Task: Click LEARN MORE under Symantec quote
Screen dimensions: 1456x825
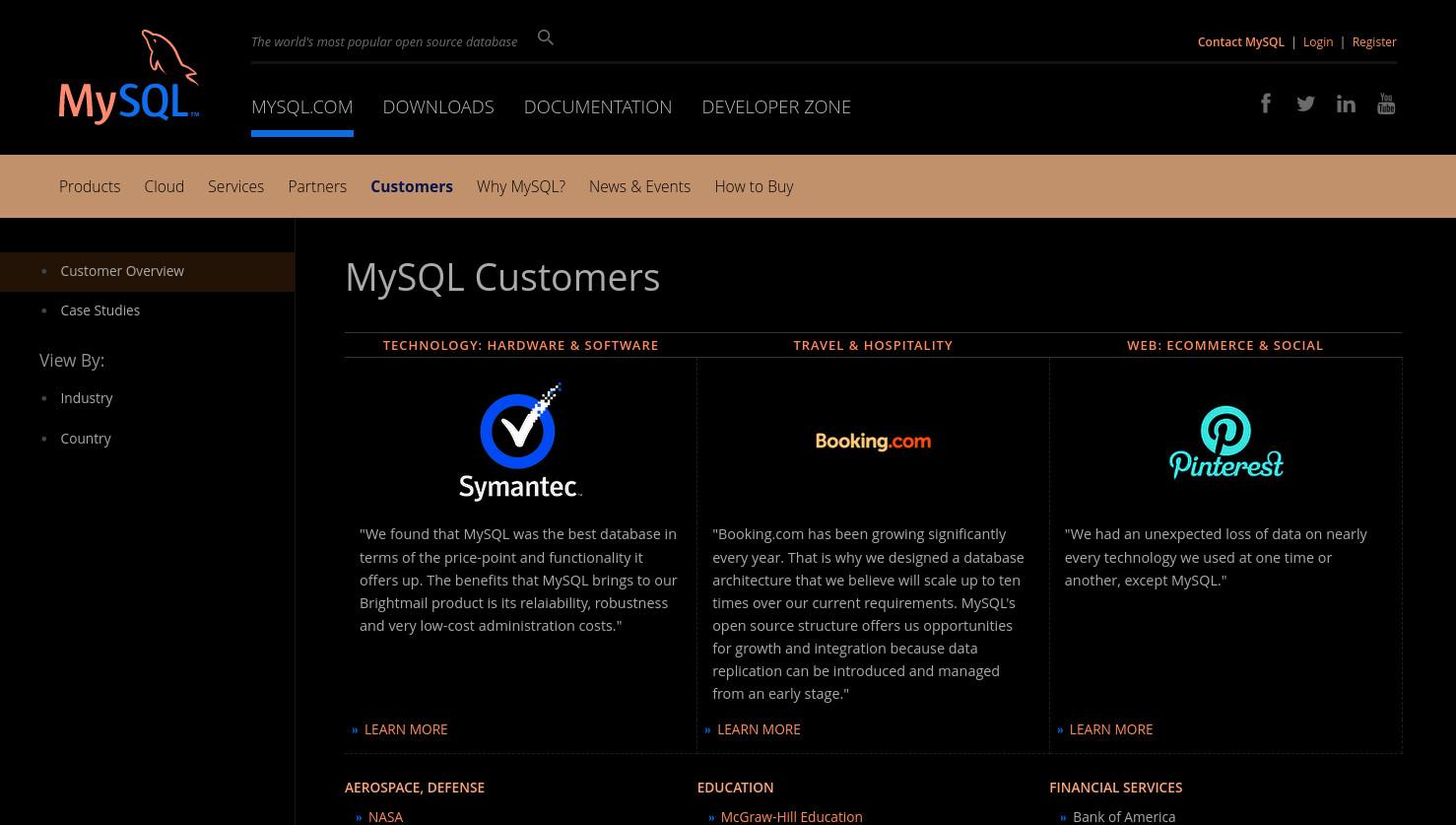Action: 406,729
